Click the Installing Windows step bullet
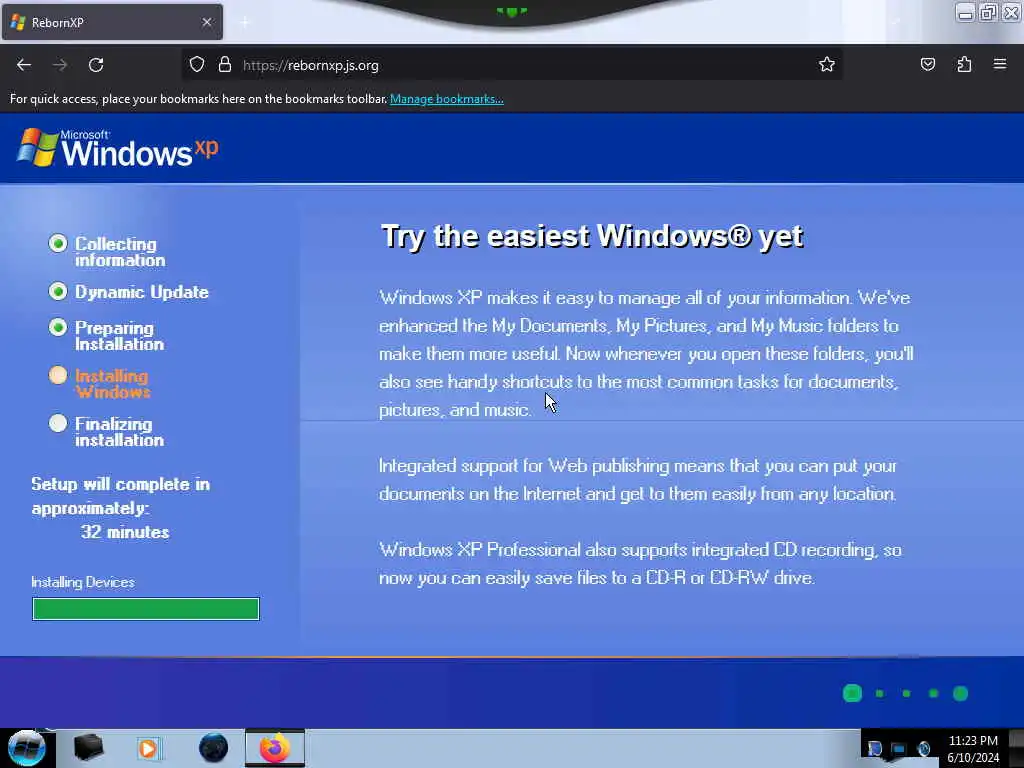Viewport: 1024px width, 768px height. pyautogui.click(x=57, y=375)
